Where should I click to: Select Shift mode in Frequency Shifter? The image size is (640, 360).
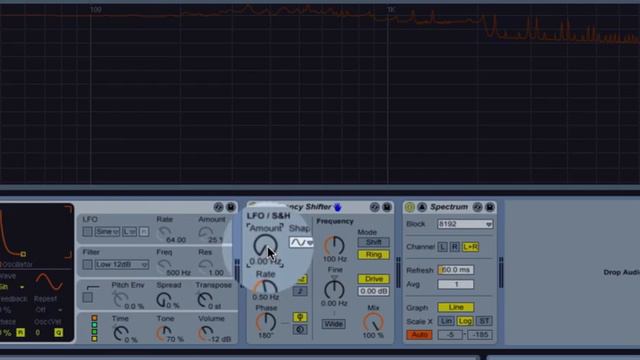[x=373, y=242]
